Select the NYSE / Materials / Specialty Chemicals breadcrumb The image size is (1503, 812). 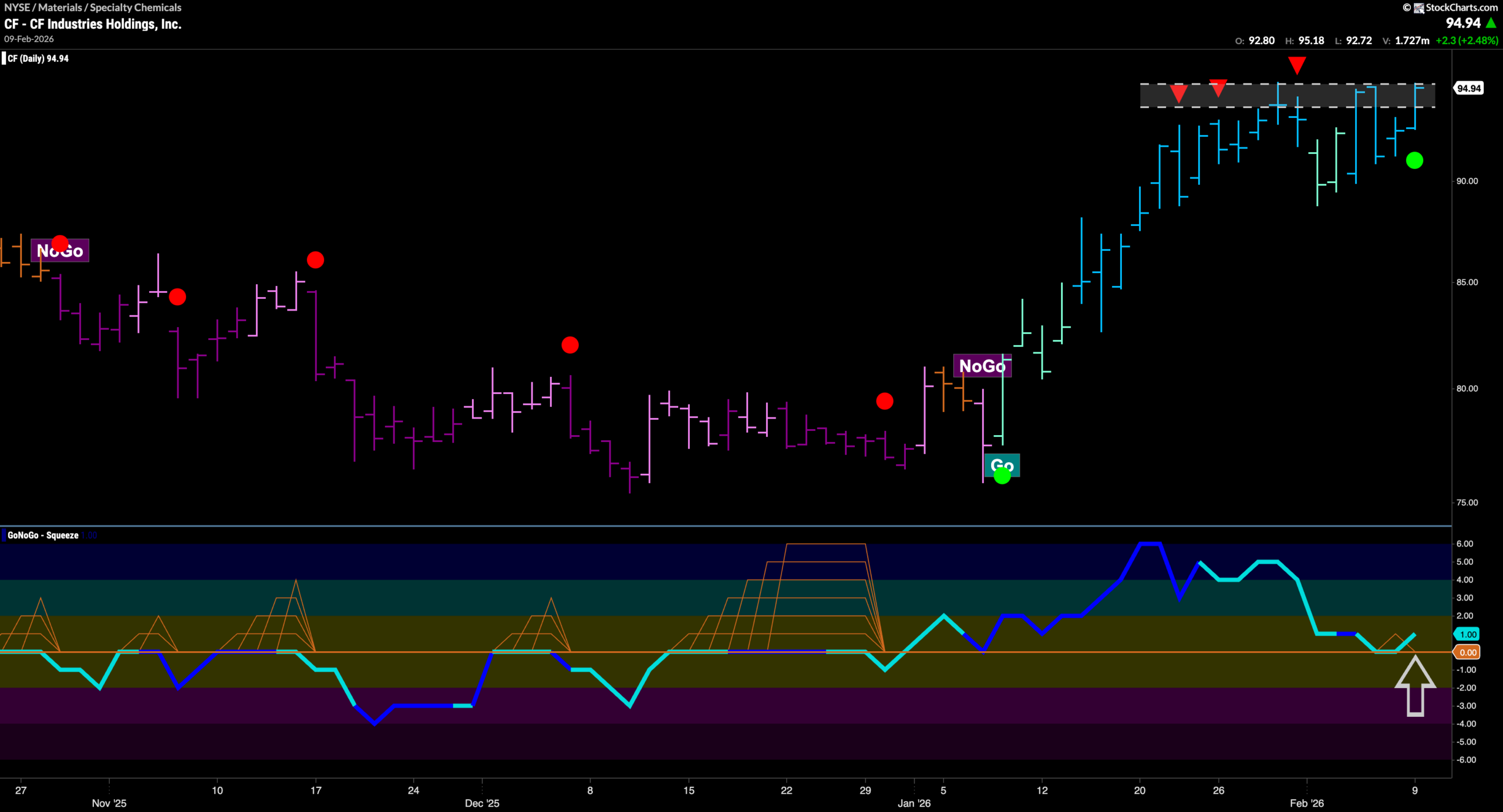coord(92,7)
